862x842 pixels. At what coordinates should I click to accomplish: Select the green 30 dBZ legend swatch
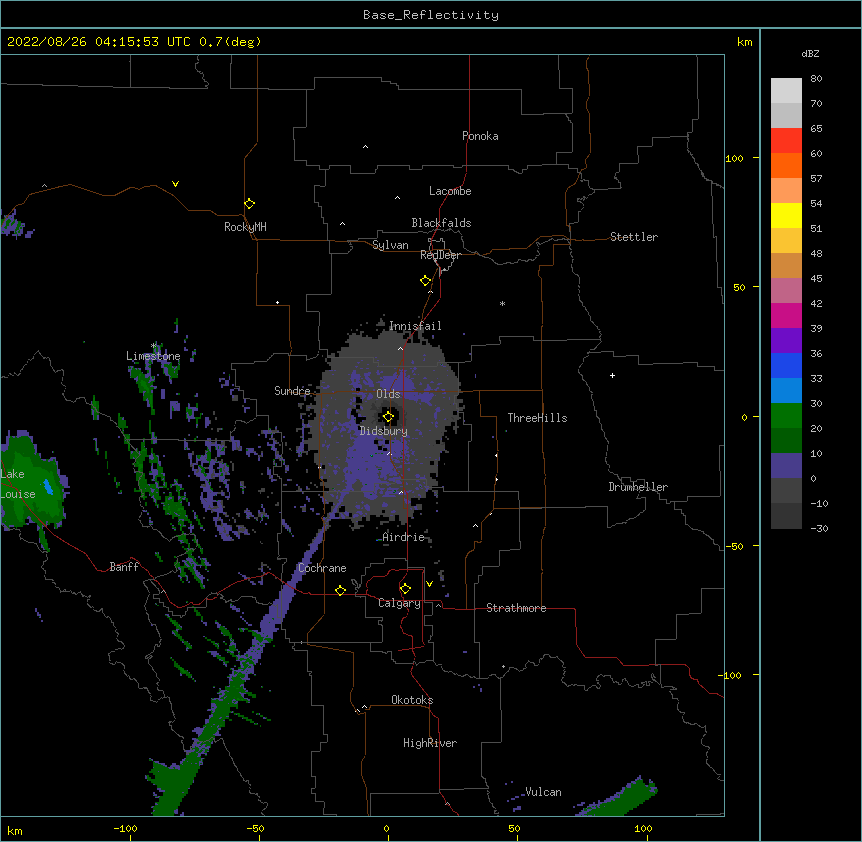pos(786,416)
